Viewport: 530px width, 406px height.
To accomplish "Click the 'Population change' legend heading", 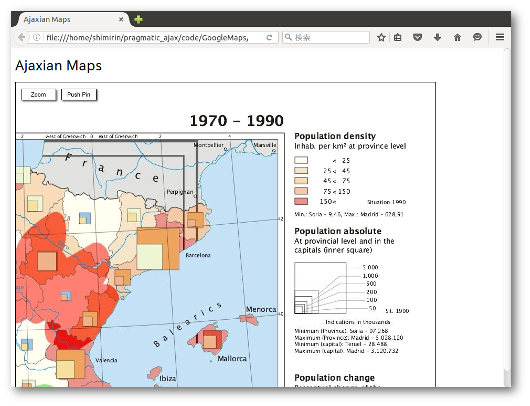I will [334, 378].
